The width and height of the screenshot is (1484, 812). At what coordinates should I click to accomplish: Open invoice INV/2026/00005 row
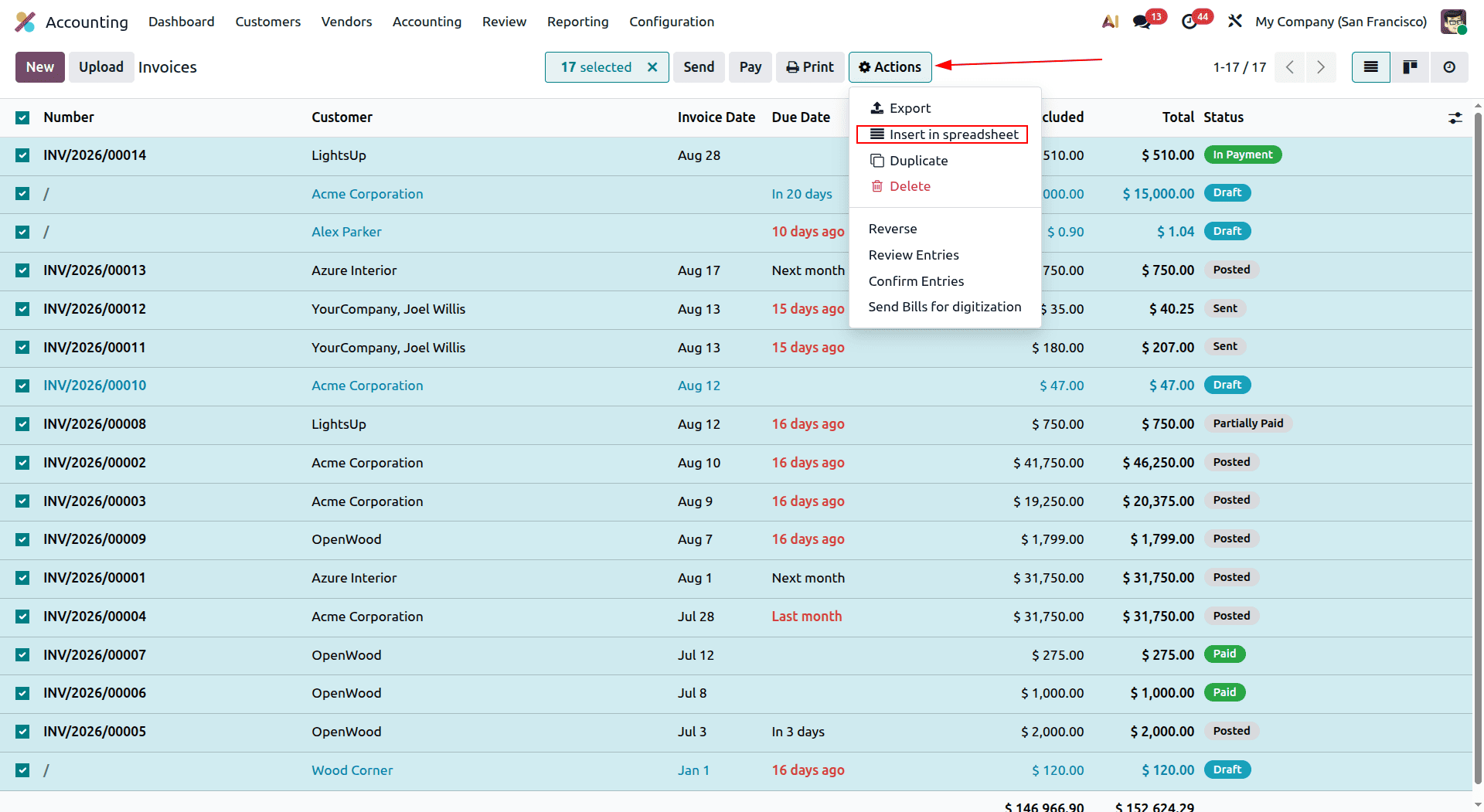pos(736,732)
